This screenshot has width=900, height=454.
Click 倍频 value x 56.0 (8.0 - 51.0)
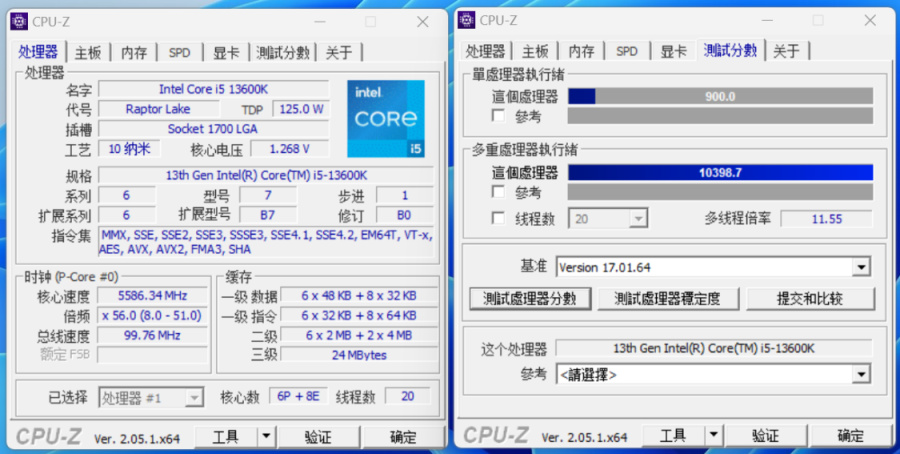152,315
